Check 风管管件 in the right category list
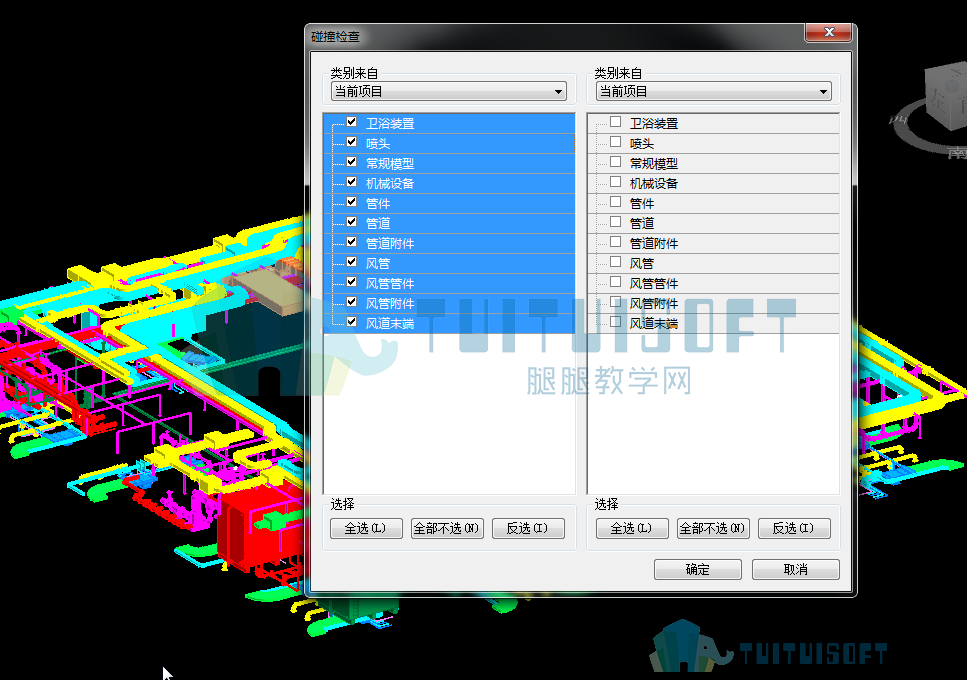The image size is (967, 680). (x=615, y=282)
